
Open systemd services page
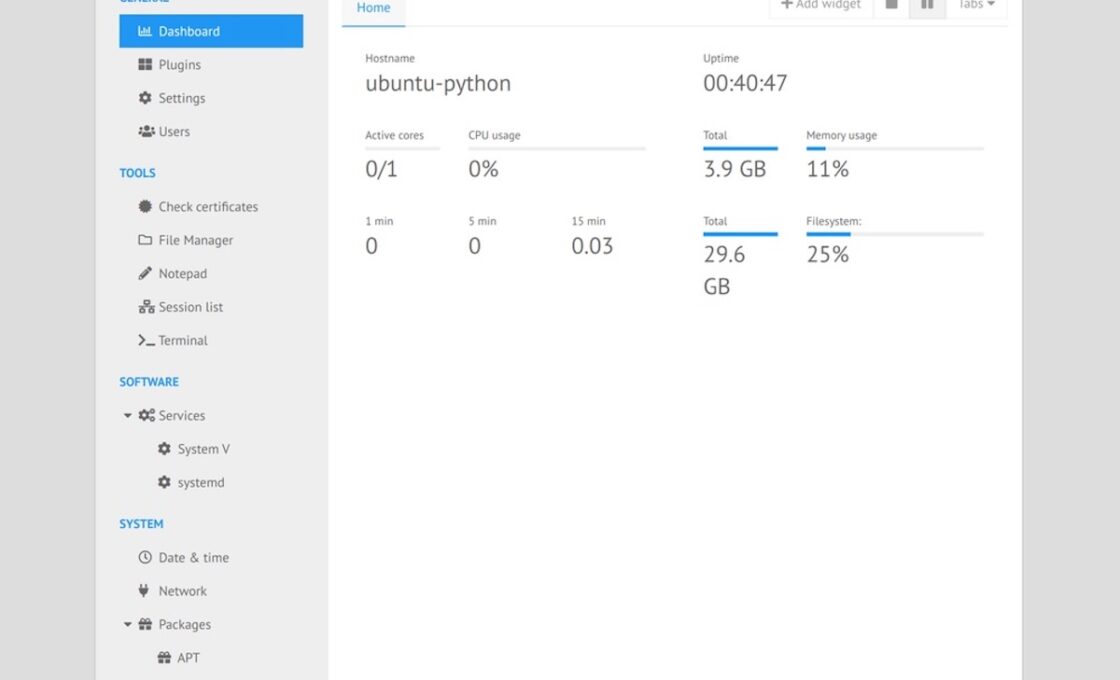200,482
